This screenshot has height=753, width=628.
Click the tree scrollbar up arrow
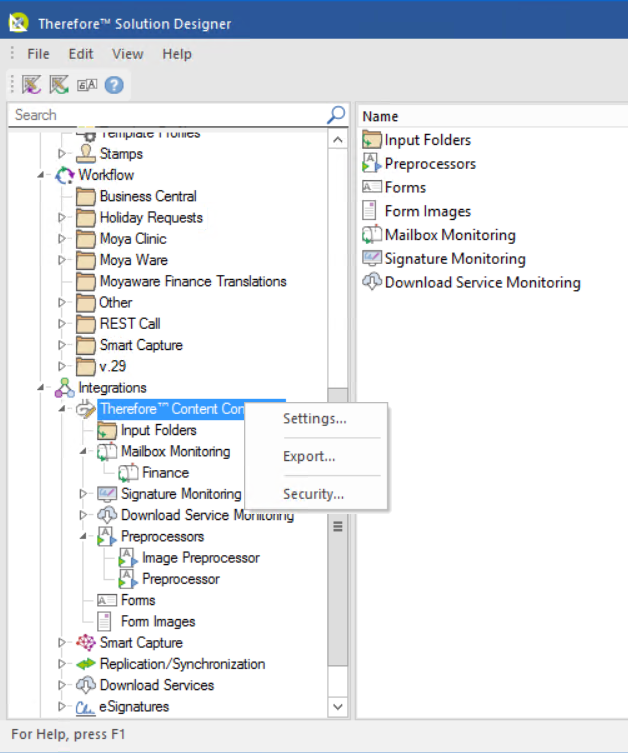[338, 140]
